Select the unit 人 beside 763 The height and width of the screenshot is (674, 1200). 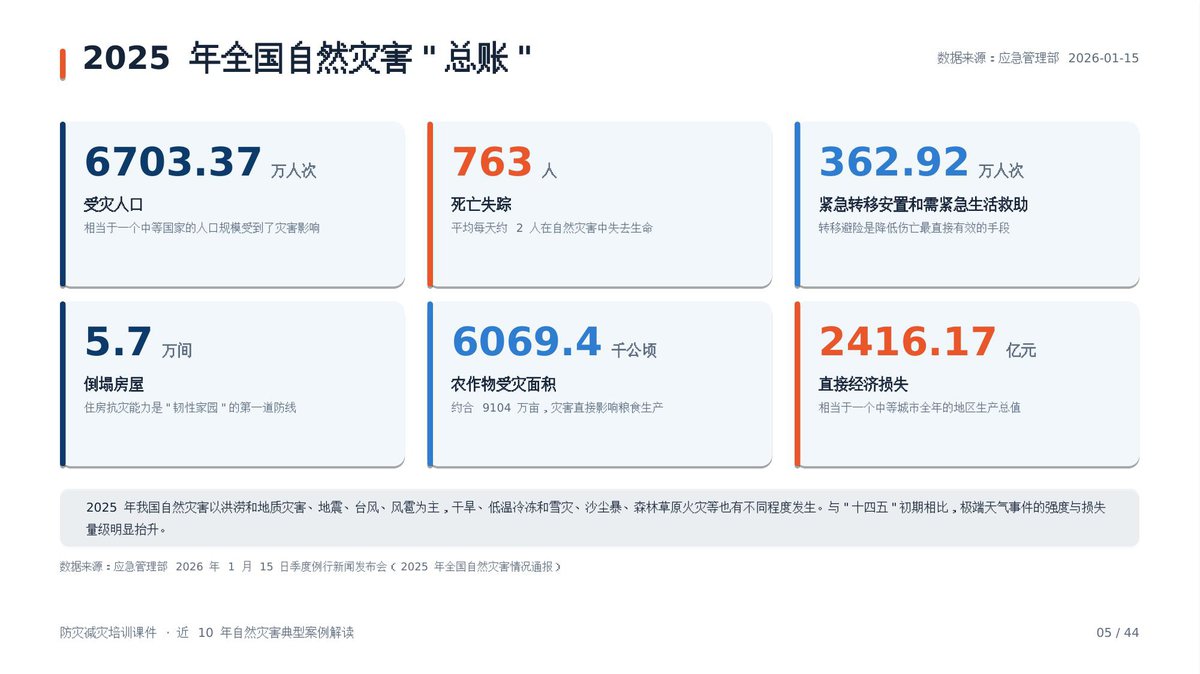(x=549, y=171)
